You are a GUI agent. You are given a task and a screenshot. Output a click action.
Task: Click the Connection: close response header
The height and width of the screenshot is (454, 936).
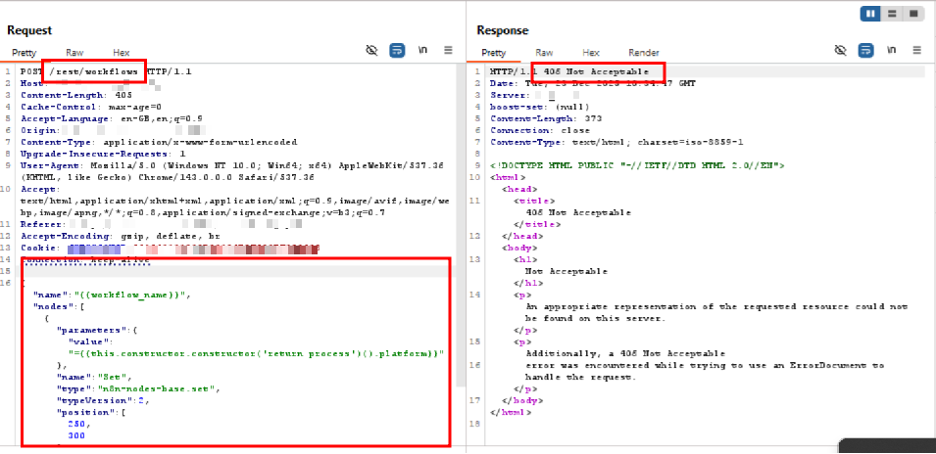(x=540, y=131)
